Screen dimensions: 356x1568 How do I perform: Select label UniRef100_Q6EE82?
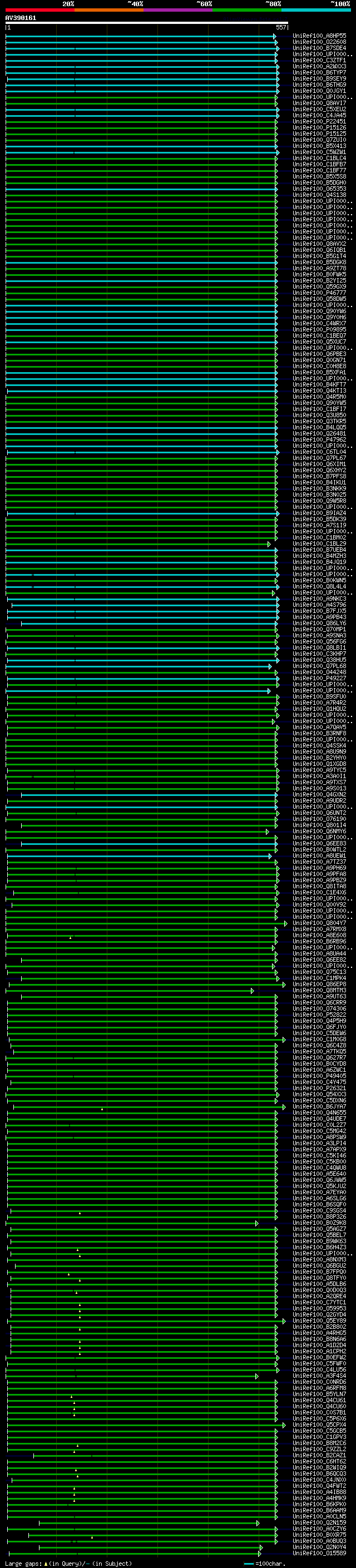pos(319,960)
